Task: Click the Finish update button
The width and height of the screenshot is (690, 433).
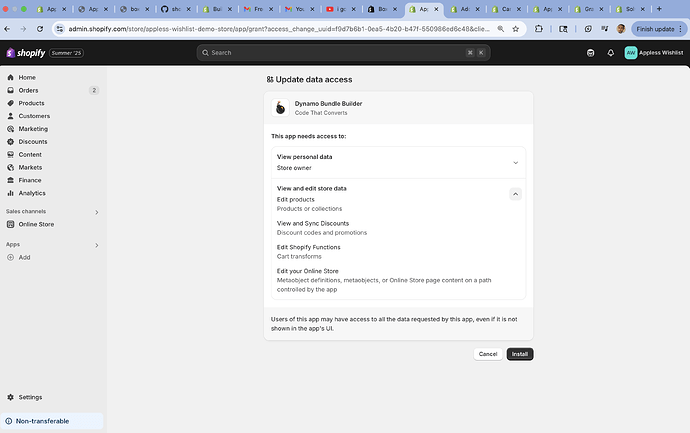Action: (x=659, y=29)
